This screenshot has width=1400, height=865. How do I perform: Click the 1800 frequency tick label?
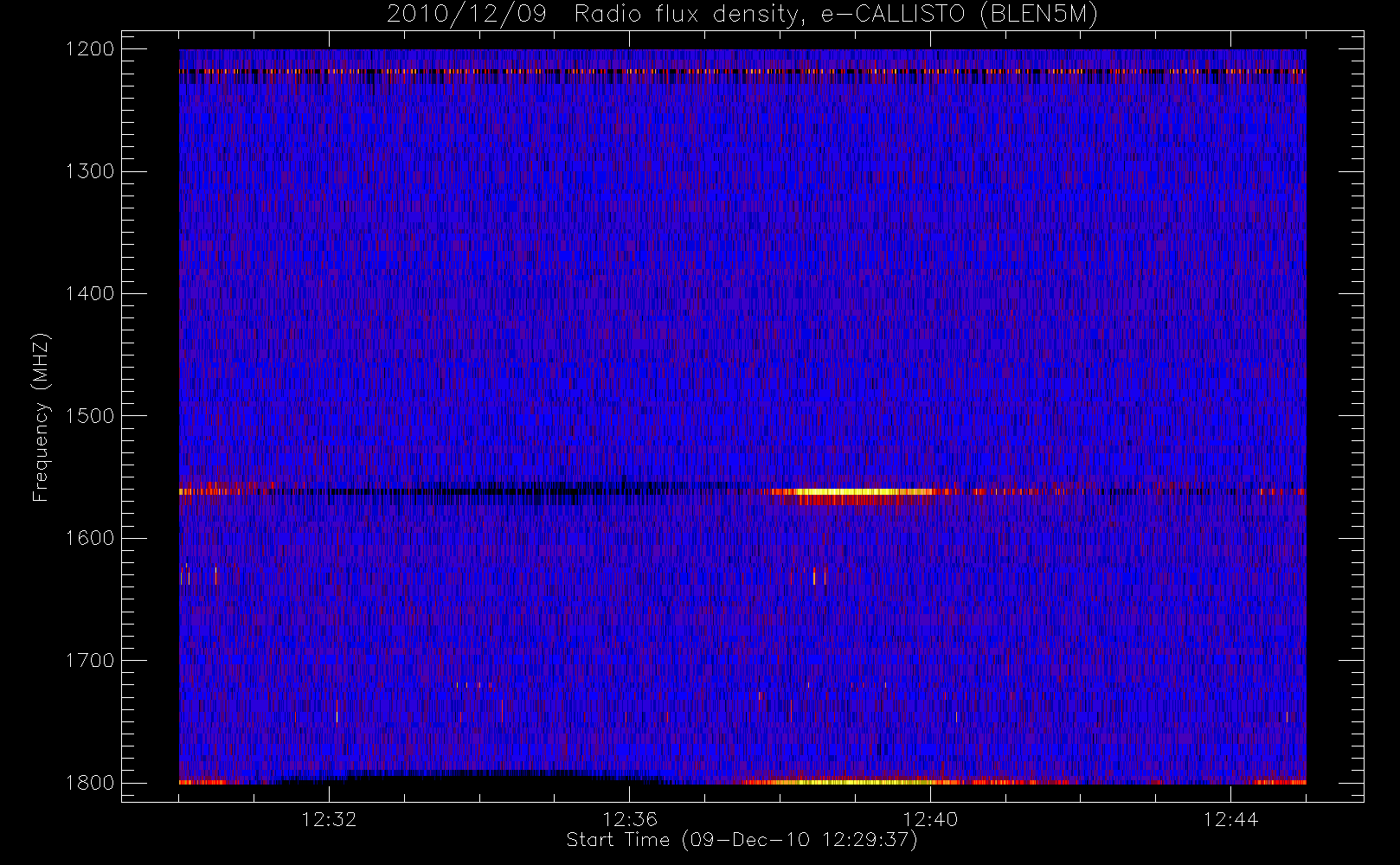coord(90,783)
